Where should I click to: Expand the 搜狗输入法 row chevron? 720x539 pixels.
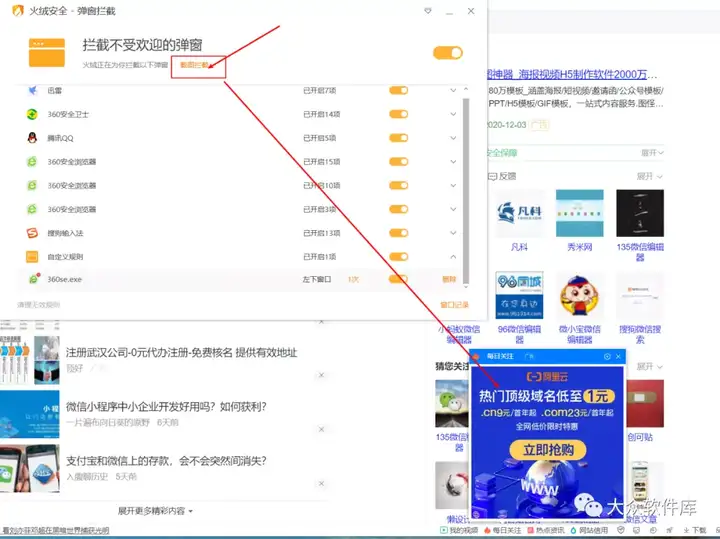(453, 233)
